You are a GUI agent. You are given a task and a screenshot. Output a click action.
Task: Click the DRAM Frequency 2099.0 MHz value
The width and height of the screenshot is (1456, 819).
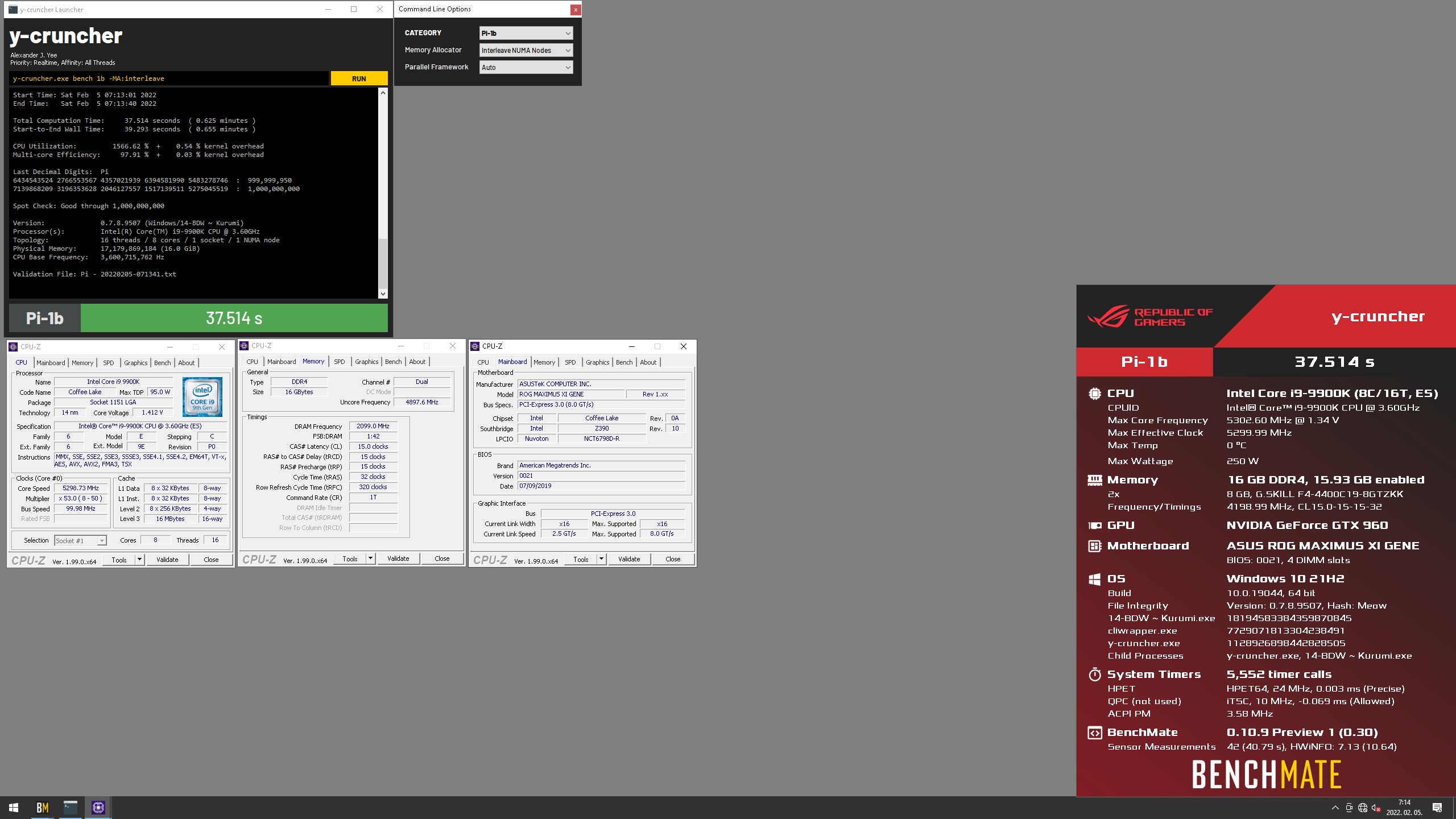pos(373,426)
